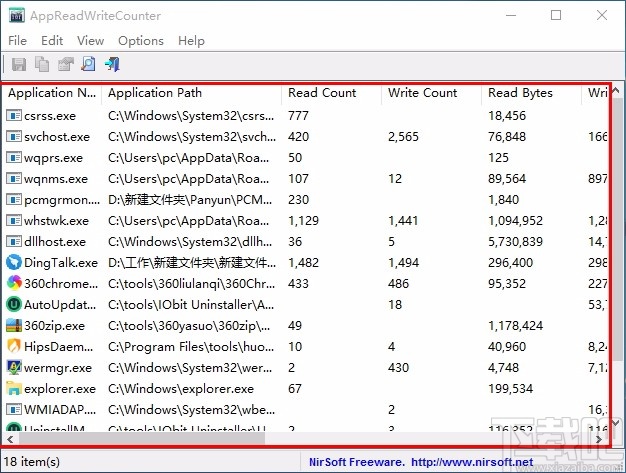The image size is (626, 473).
Task: Click the Copy Selected Items toolbar icon
Action: (42, 64)
